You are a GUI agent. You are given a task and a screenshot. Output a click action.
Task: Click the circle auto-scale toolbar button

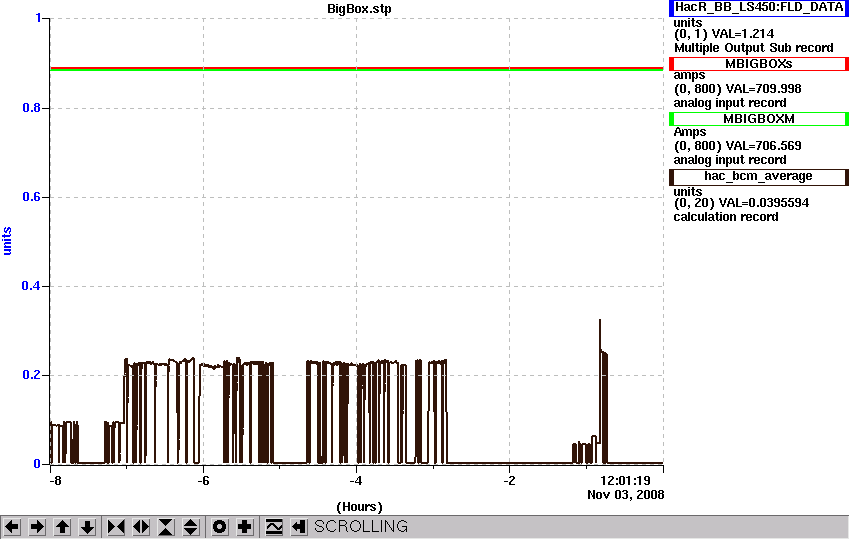pos(219,527)
